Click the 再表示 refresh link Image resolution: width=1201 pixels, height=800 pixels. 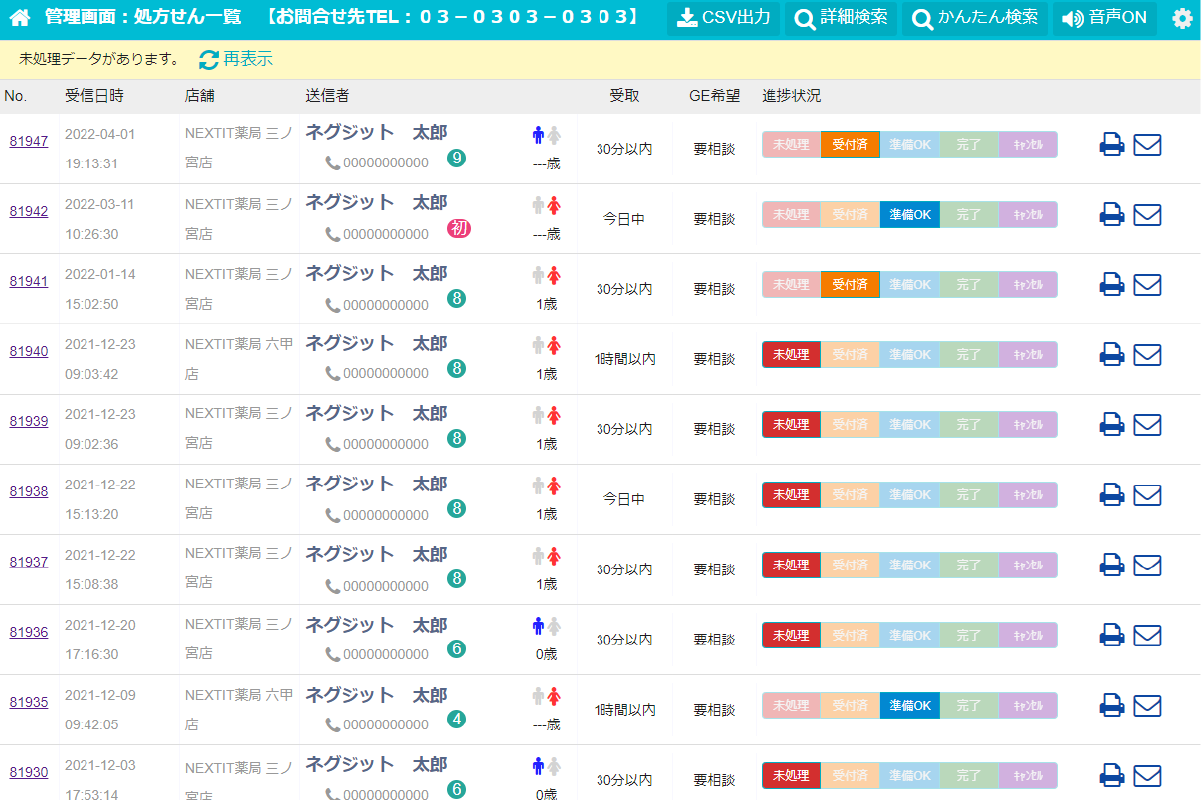pos(236,59)
